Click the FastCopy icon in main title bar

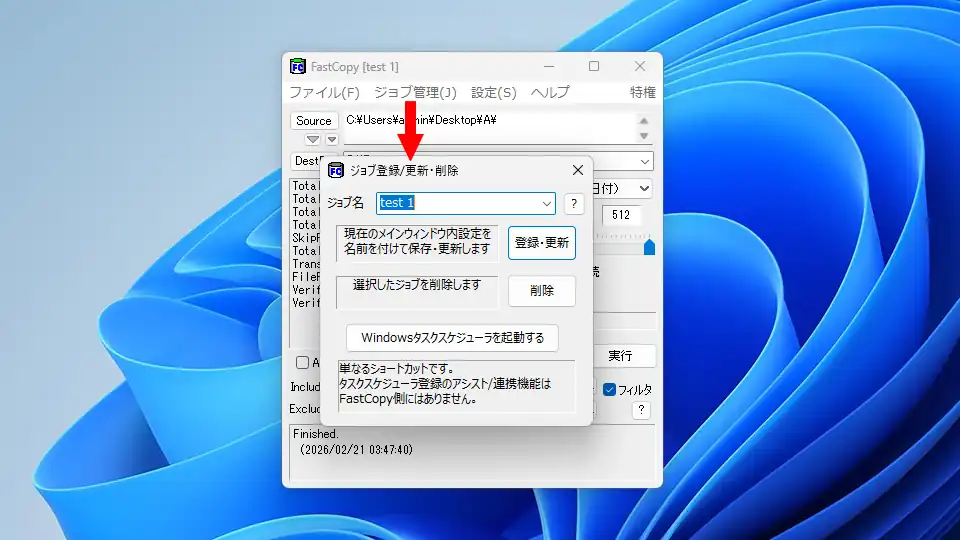[x=298, y=66]
